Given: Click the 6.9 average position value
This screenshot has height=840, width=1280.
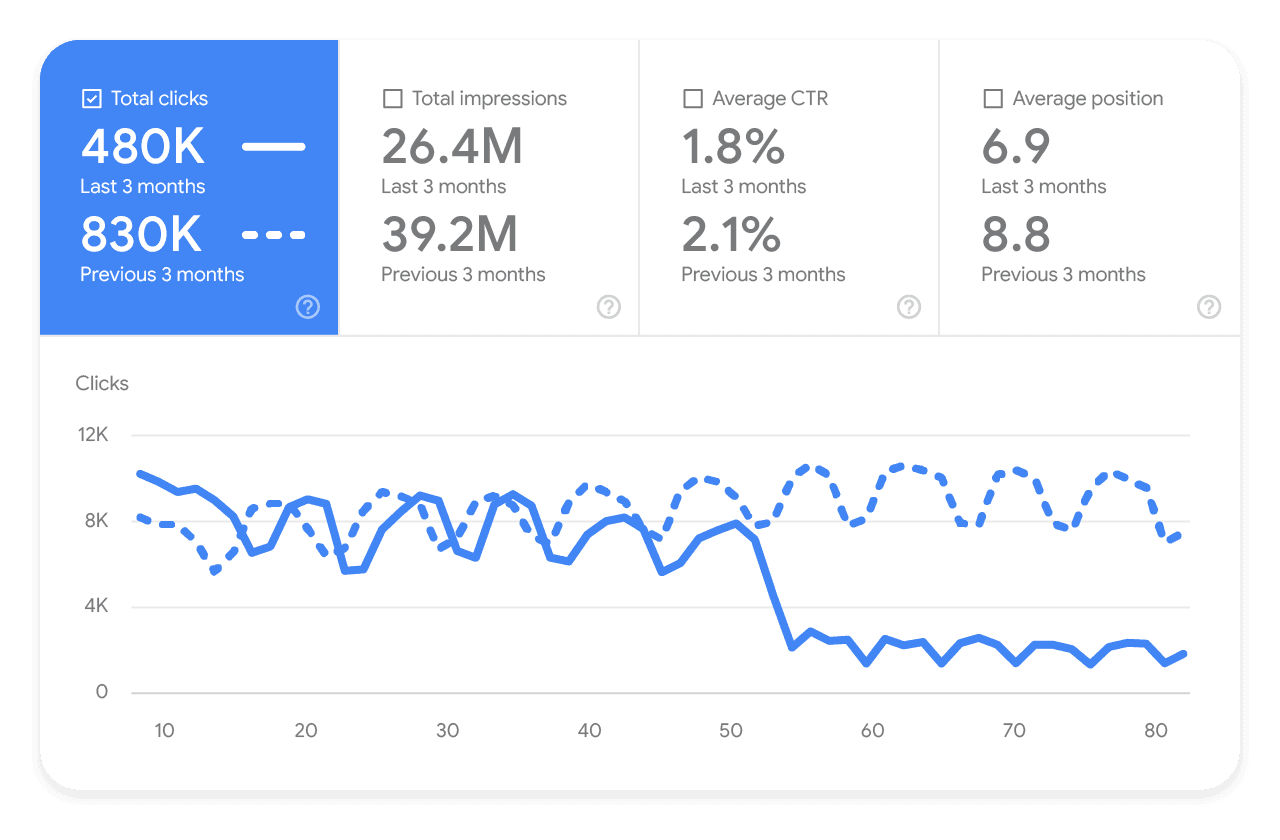Looking at the screenshot, I should [1014, 146].
